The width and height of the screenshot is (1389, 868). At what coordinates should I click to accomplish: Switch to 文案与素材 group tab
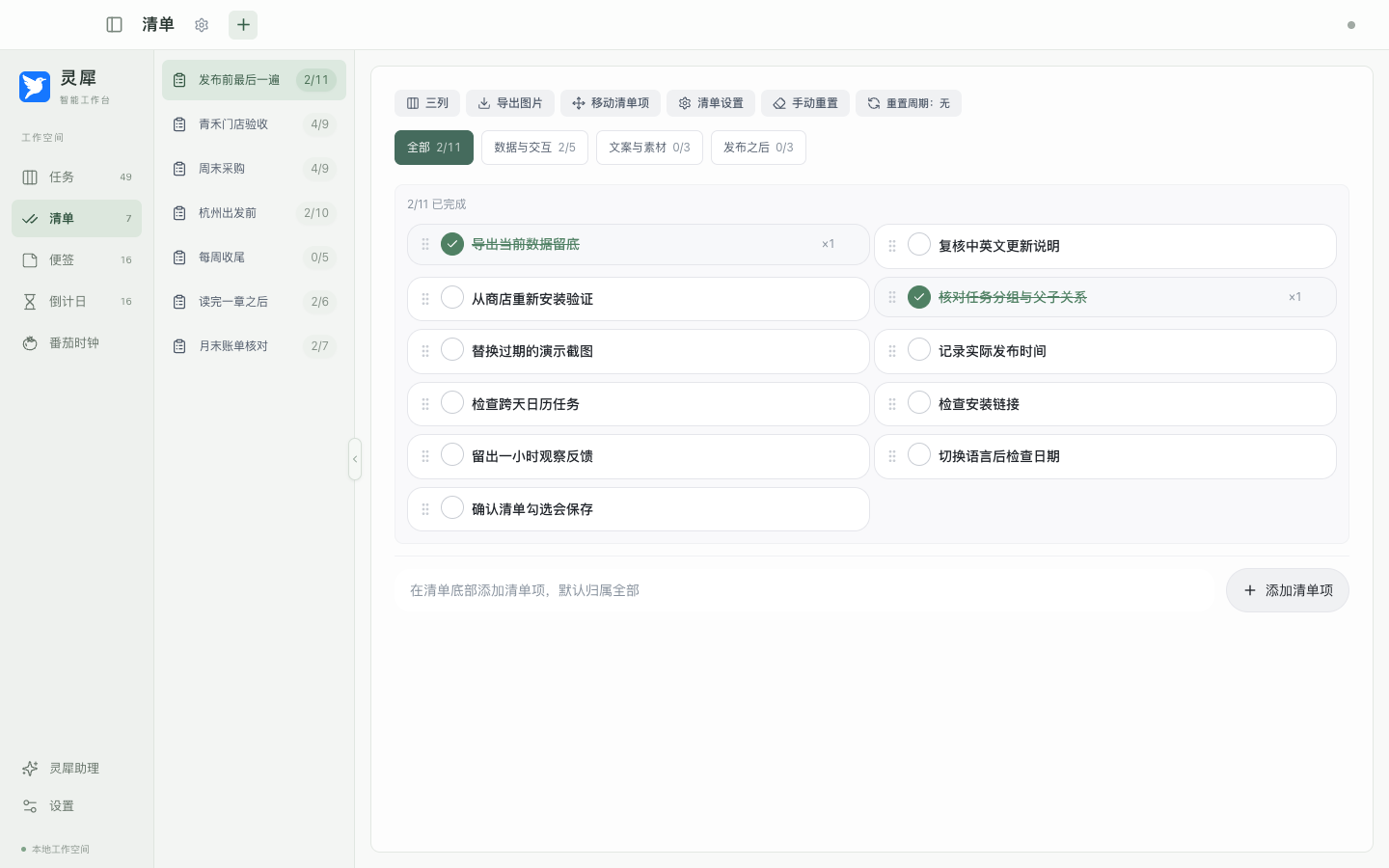(649, 148)
